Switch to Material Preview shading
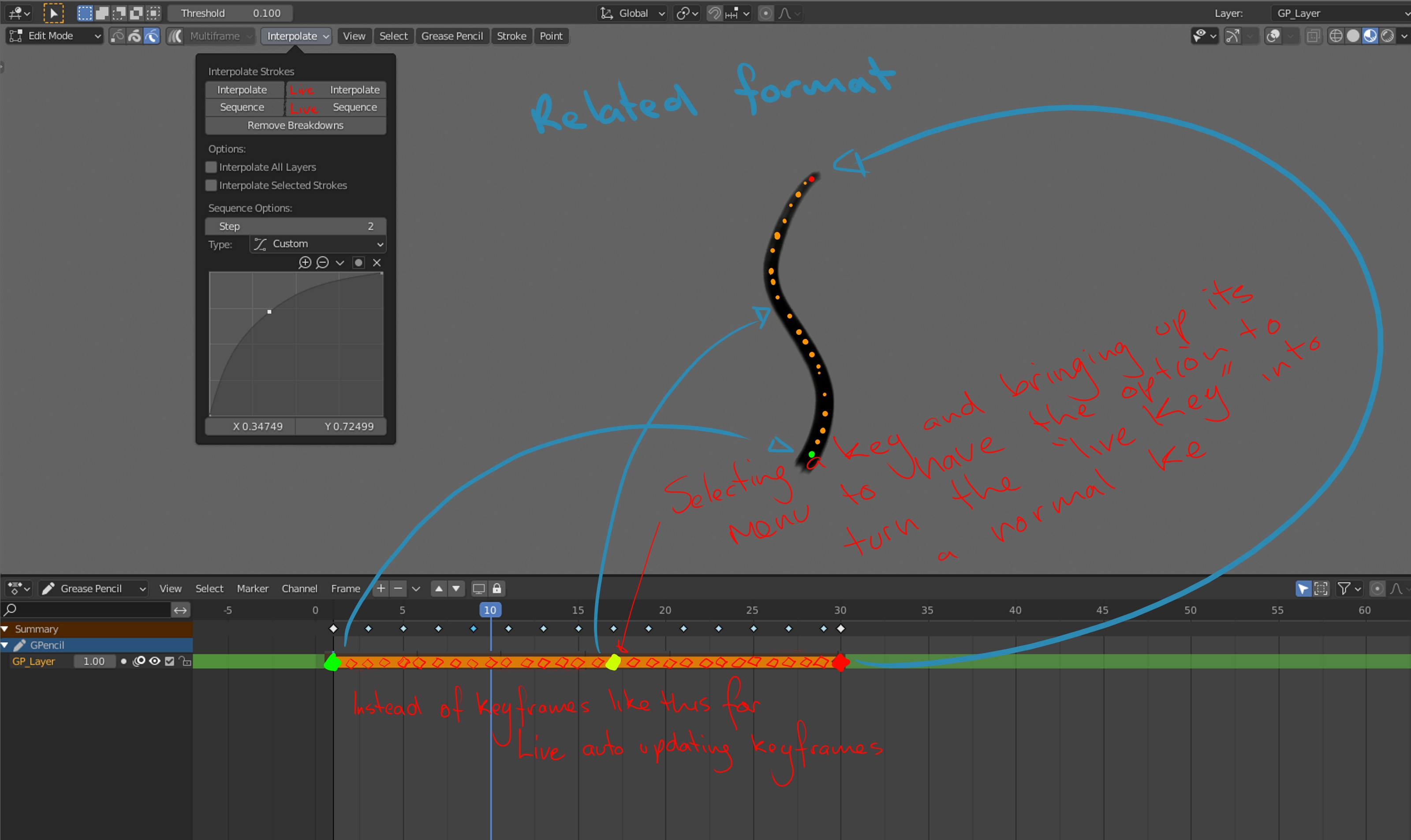 [x=1370, y=36]
